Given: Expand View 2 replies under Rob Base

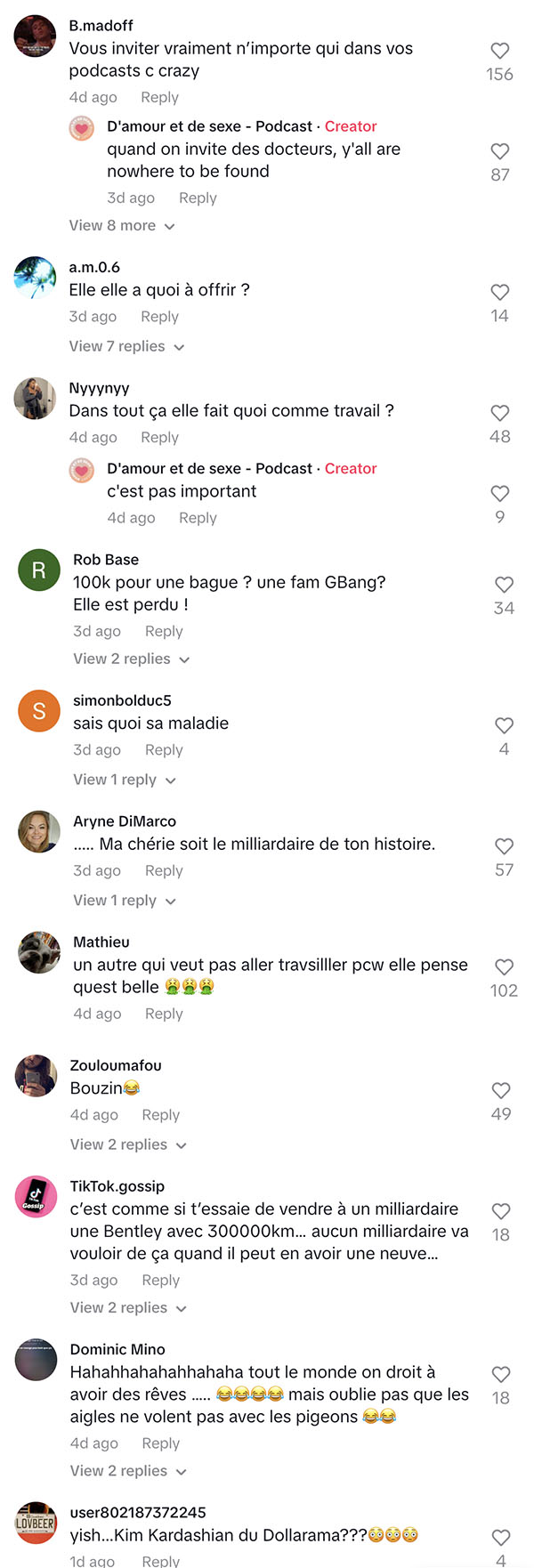Looking at the screenshot, I should 132,659.
